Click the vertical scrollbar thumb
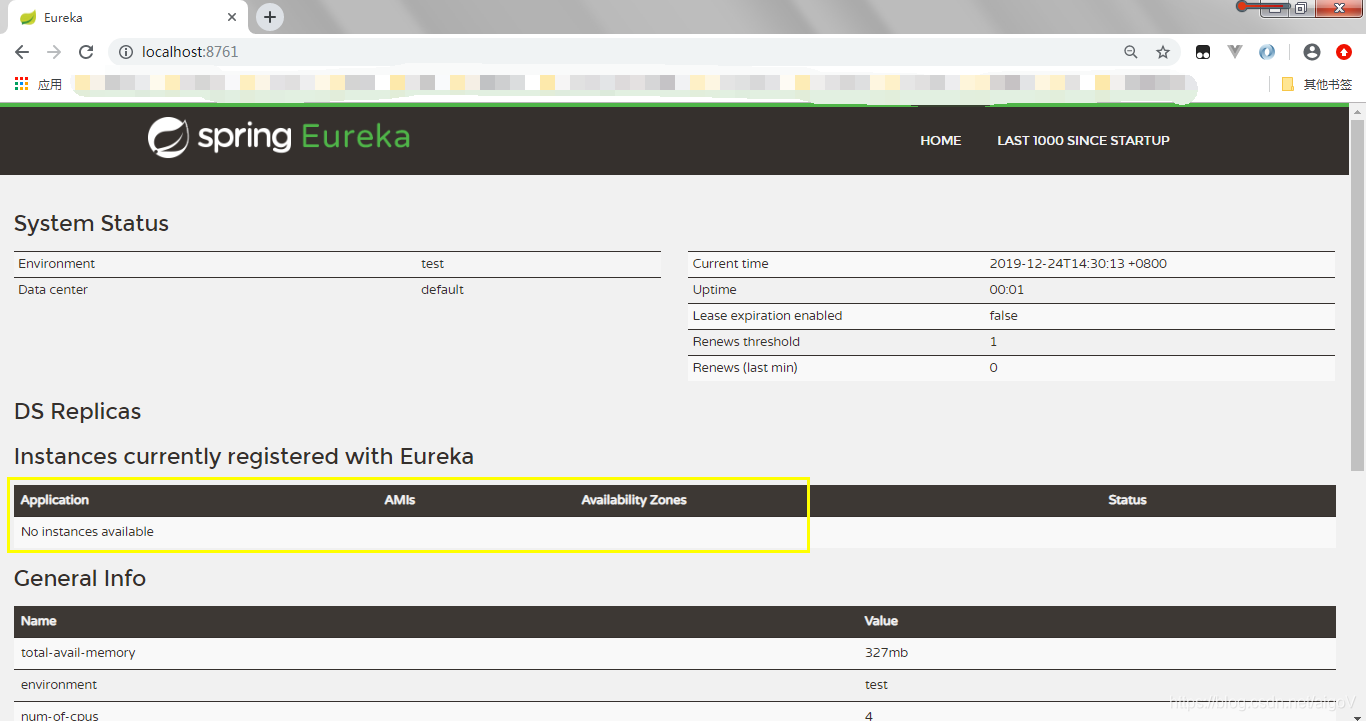Image resolution: width=1366 pixels, height=721 pixels. [x=1357, y=295]
